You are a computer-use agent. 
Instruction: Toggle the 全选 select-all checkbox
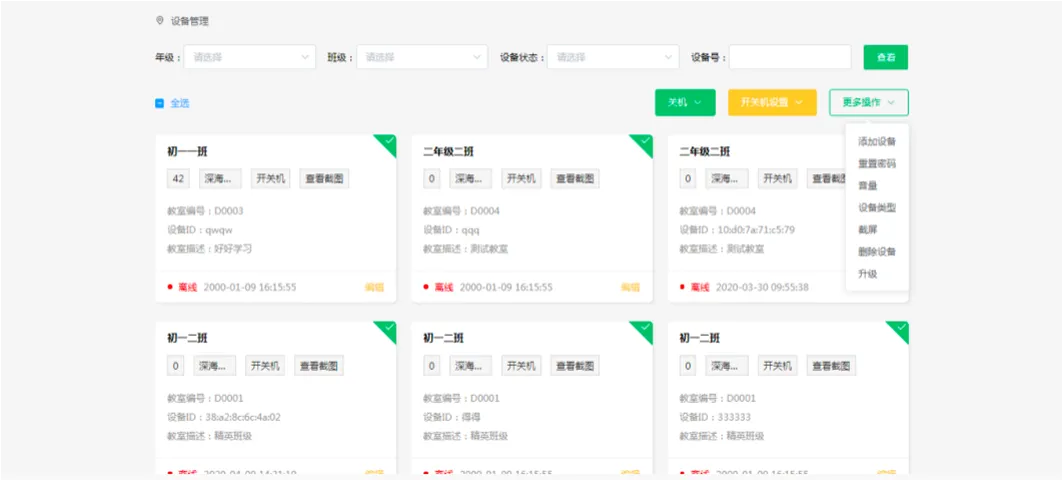point(159,104)
